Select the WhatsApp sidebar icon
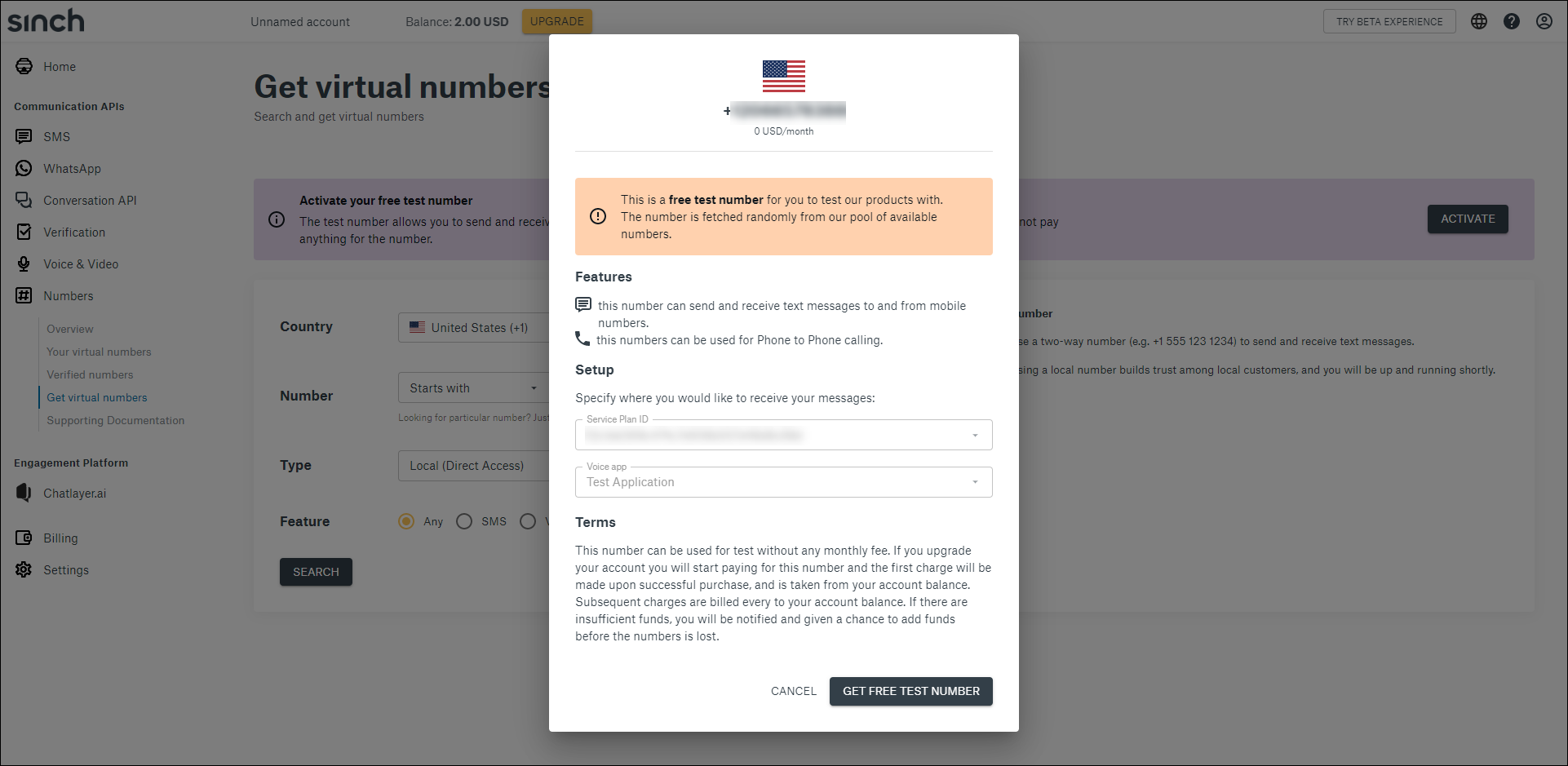This screenshot has width=1568, height=766. coord(24,168)
